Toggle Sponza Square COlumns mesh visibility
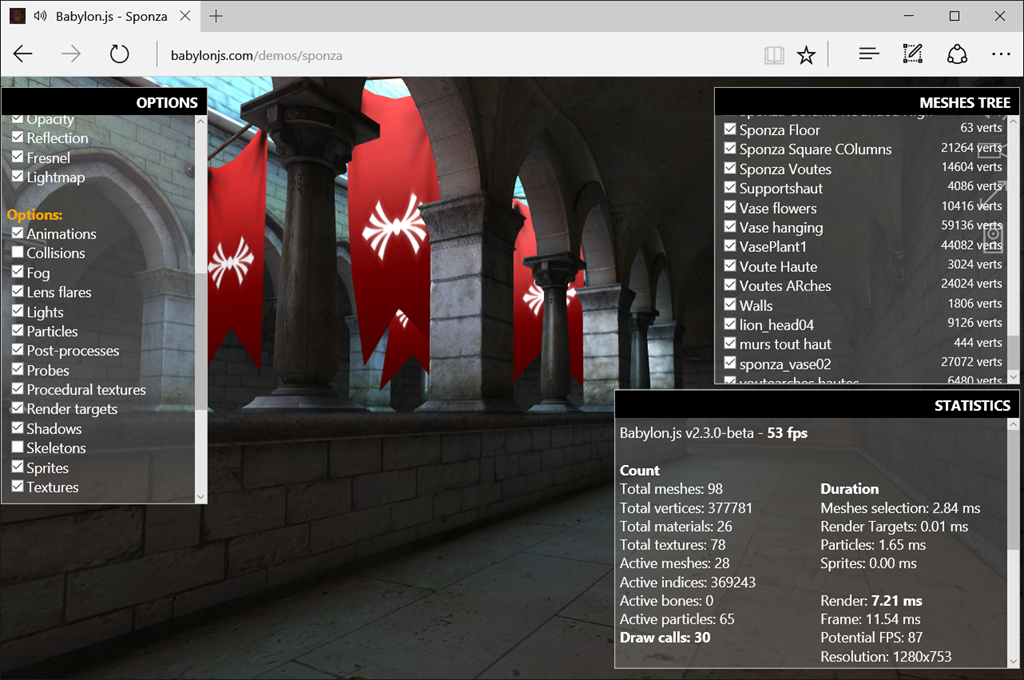The height and width of the screenshot is (680, 1024). coord(730,148)
